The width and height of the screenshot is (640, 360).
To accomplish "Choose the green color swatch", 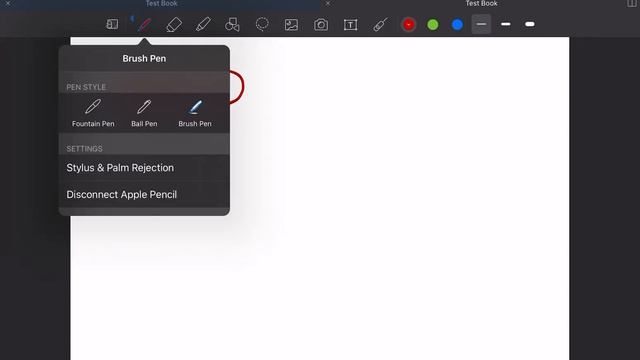I will pos(433,24).
